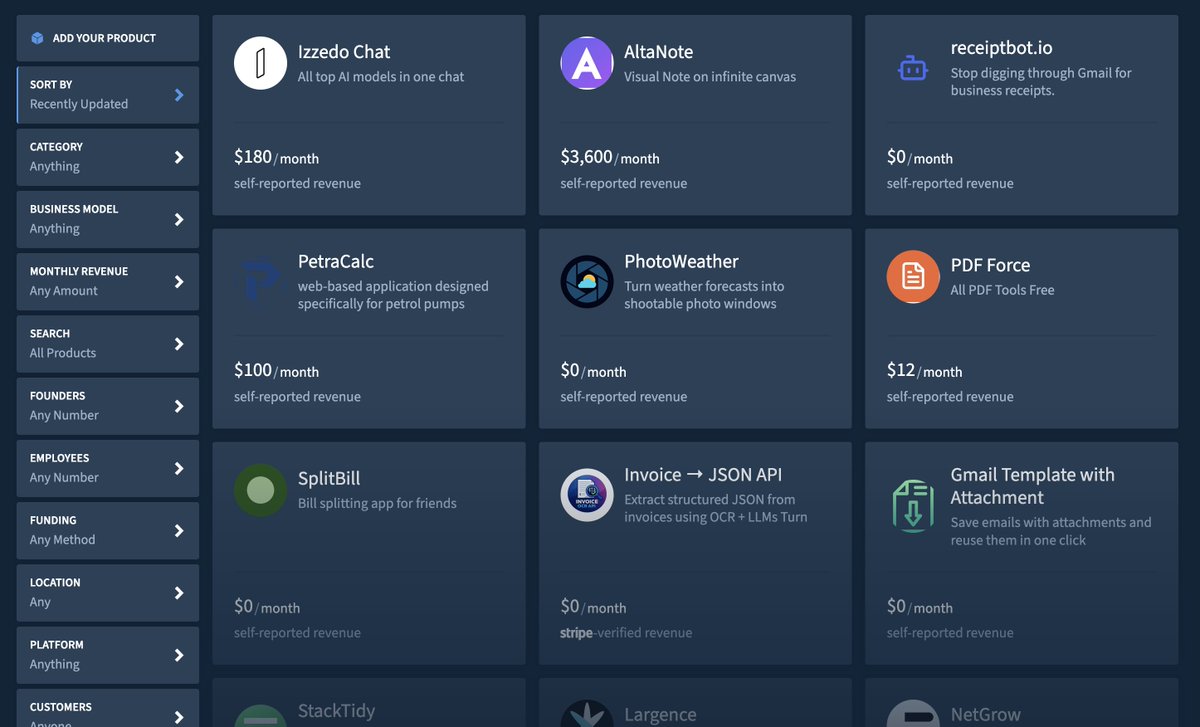
Task: Open the Gmail Template with Attachment title
Action: click(x=1033, y=486)
